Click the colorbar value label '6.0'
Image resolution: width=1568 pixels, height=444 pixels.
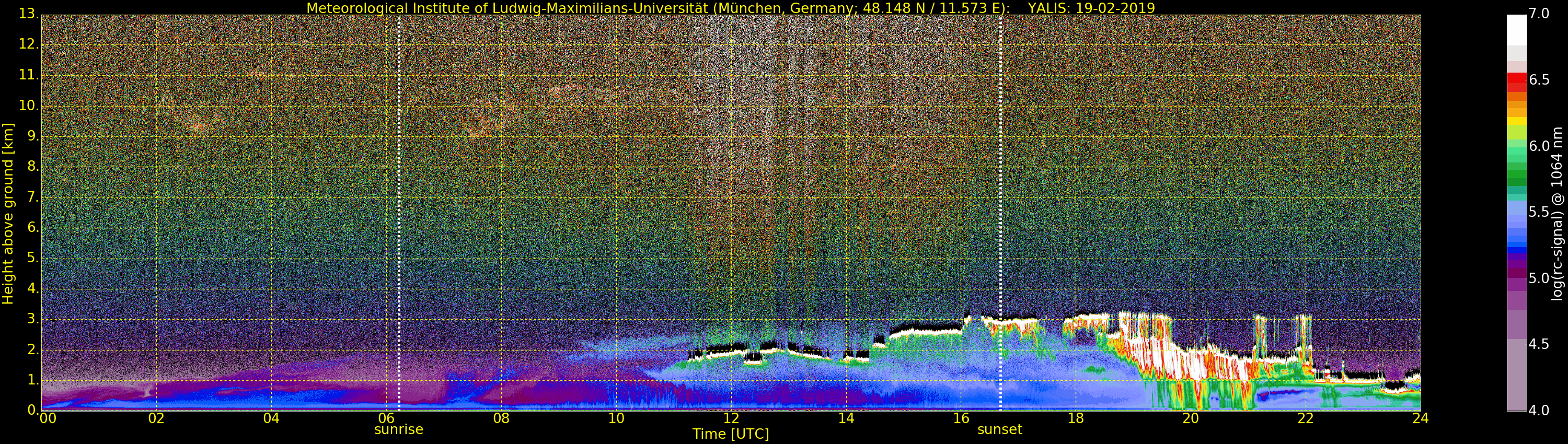tap(1539, 146)
